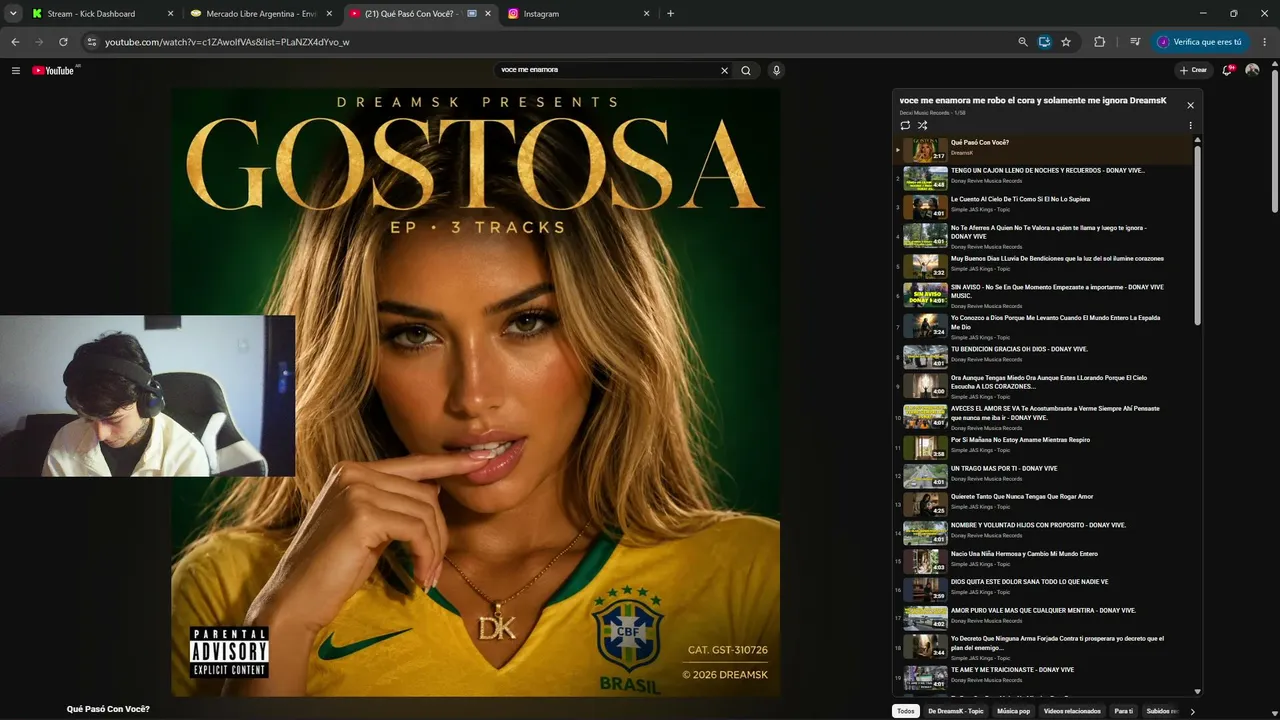
Task: Bookmark this page with the star icon
Action: (1066, 42)
